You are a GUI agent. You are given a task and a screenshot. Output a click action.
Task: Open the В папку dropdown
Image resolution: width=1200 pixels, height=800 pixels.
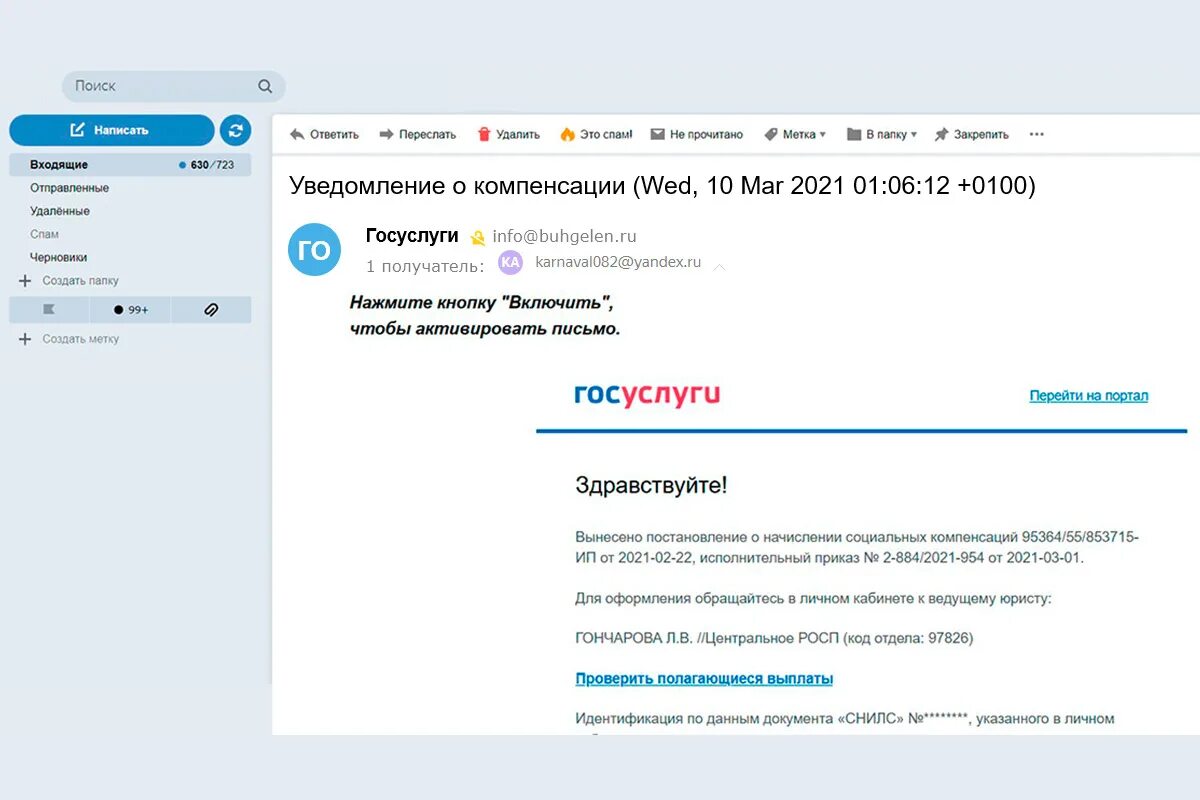pos(882,134)
